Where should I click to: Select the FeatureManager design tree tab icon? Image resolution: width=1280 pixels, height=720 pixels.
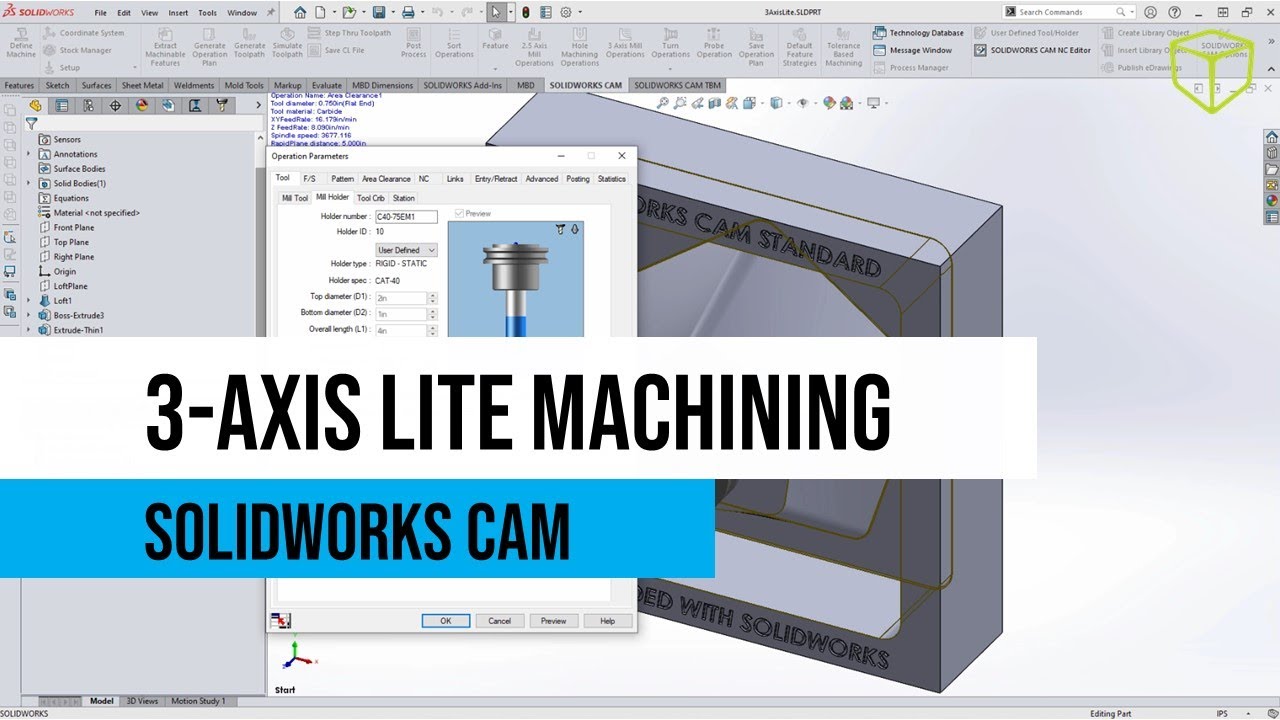36,105
